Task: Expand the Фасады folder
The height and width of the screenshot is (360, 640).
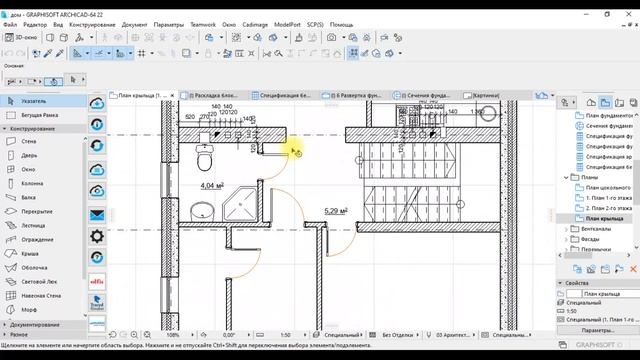Action: point(566,239)
